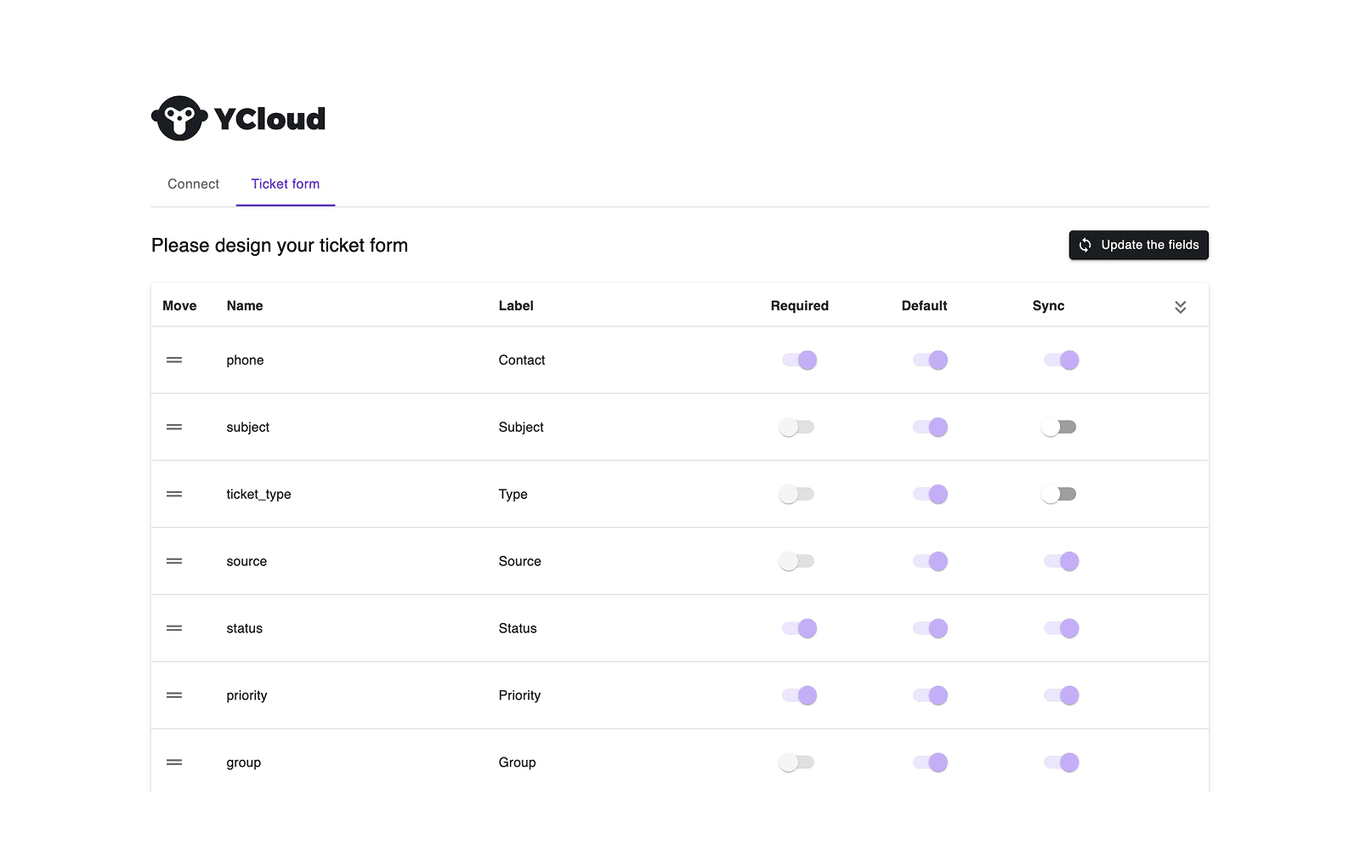
Task: Select the status name cell
Action: point(244,628)
